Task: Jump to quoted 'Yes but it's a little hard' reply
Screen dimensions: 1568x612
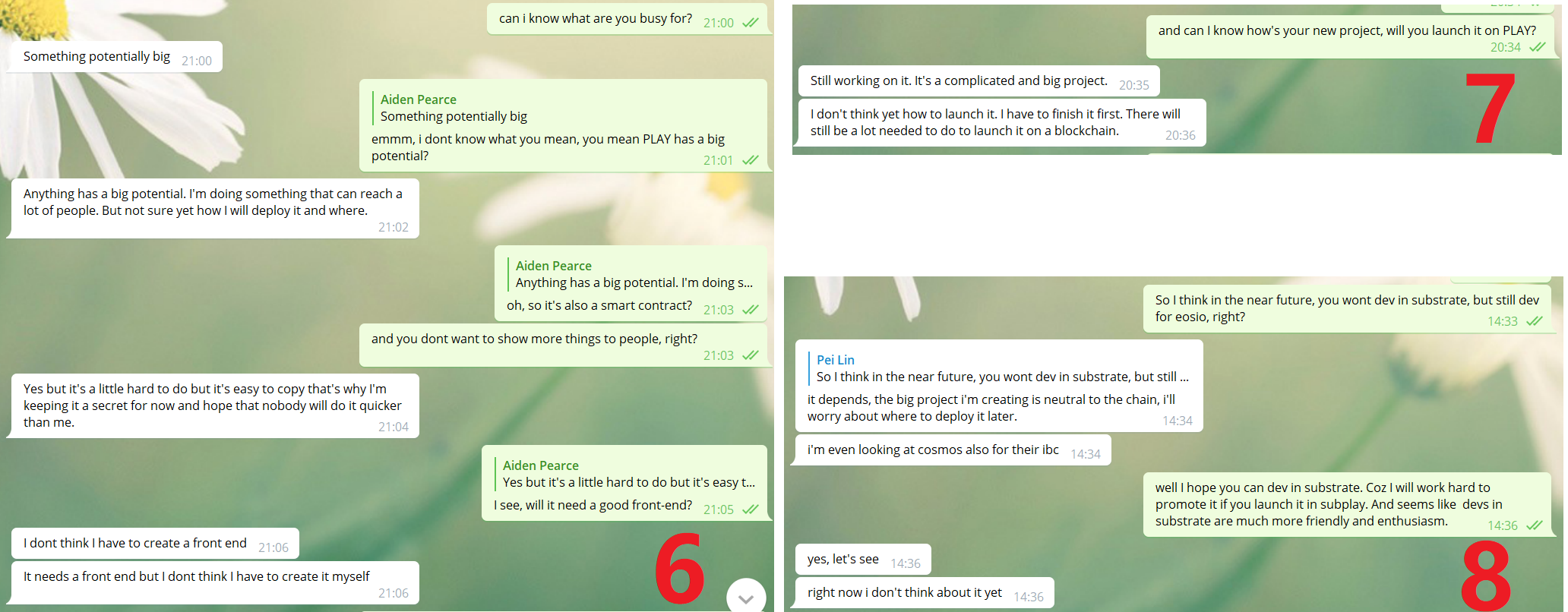Action: (629, 474)
